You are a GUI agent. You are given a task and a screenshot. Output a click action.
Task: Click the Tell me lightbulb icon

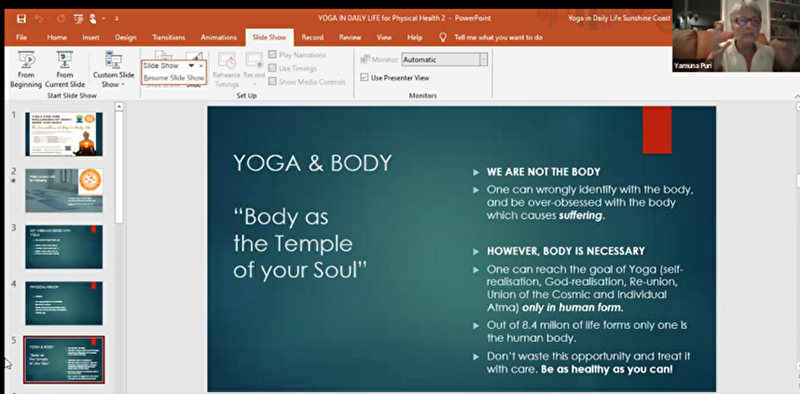443,37
